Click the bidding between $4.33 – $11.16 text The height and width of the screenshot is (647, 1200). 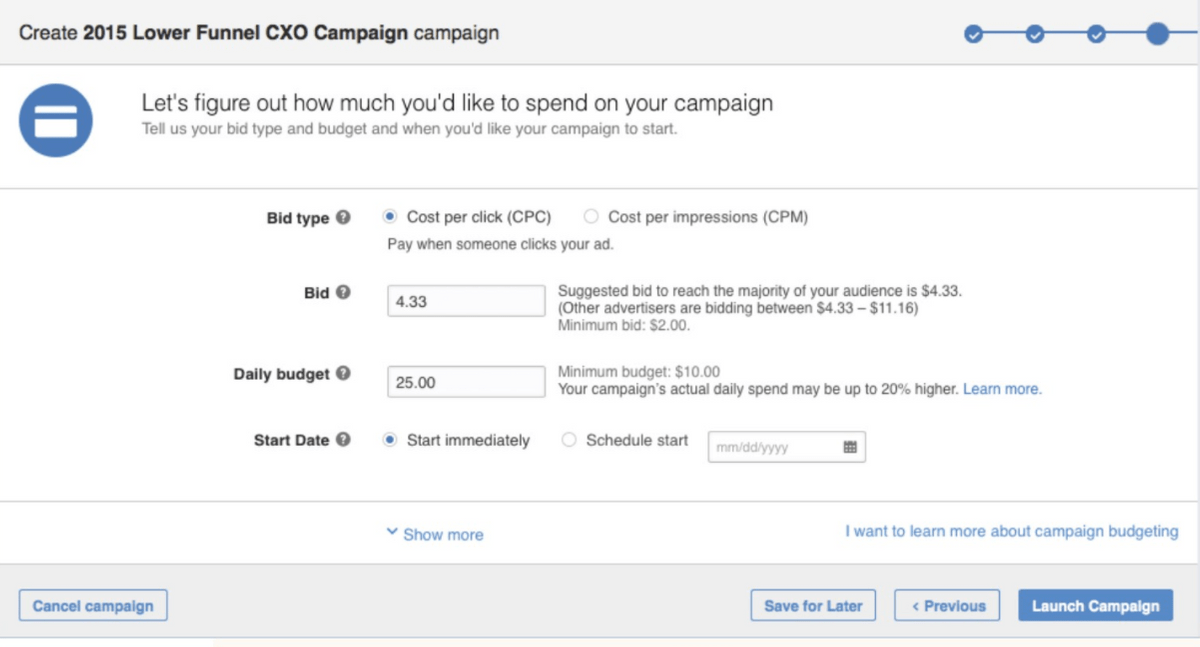[738, 308]
